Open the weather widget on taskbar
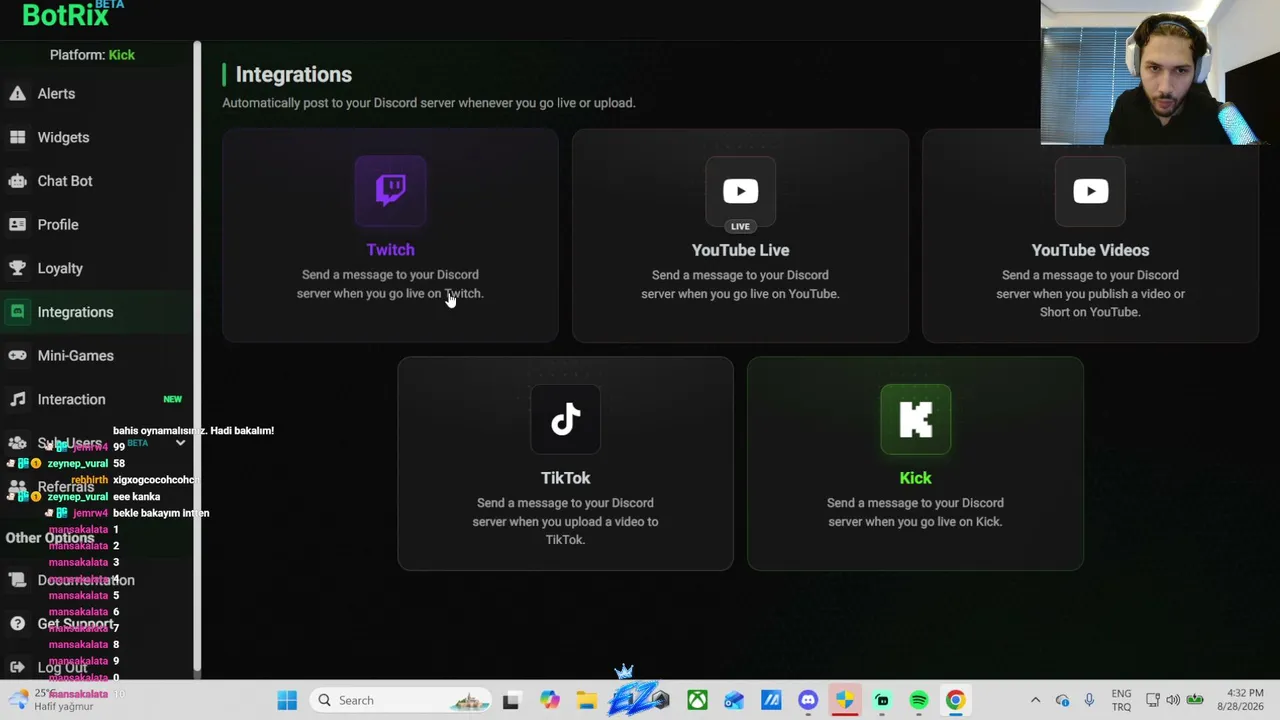The width and height of the screenshot is (1280, 720). click(52, 700)
